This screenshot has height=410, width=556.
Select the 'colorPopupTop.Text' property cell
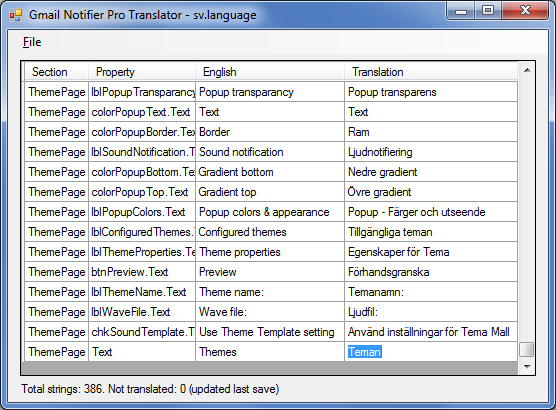click(x=142, y=192)
